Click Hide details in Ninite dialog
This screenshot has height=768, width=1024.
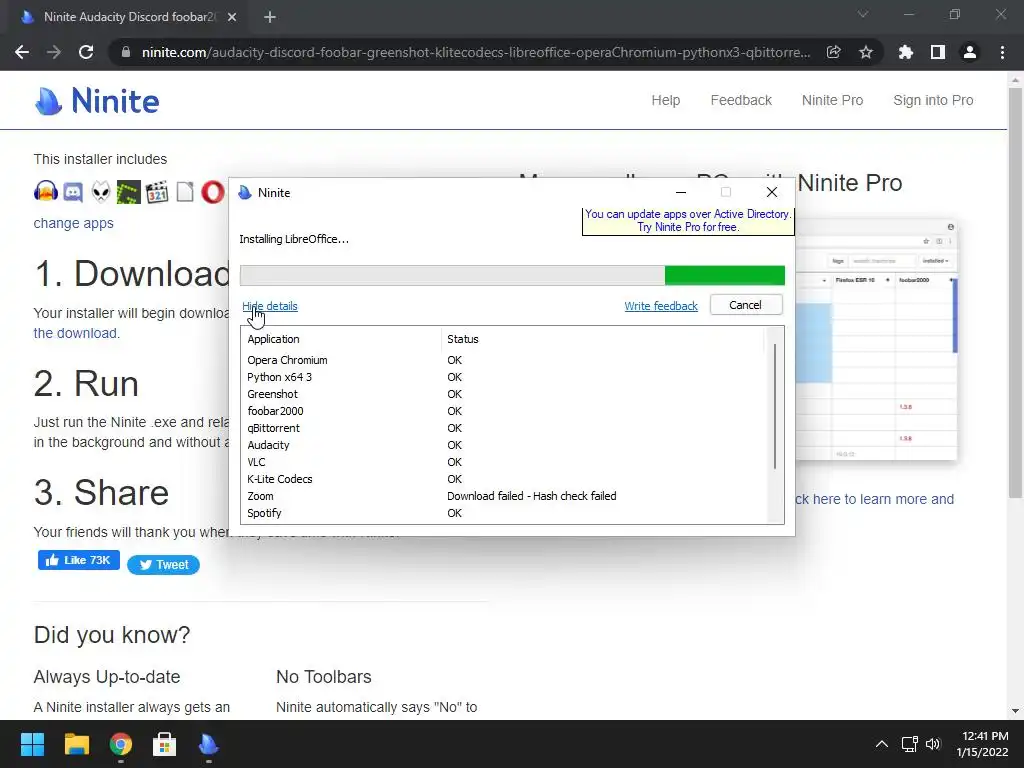coord(270,306)
